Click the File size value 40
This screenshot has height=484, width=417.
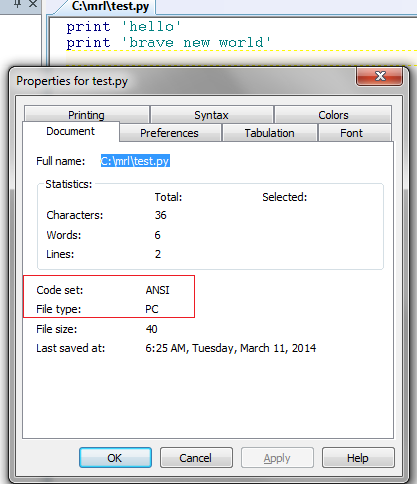[151, 329]
